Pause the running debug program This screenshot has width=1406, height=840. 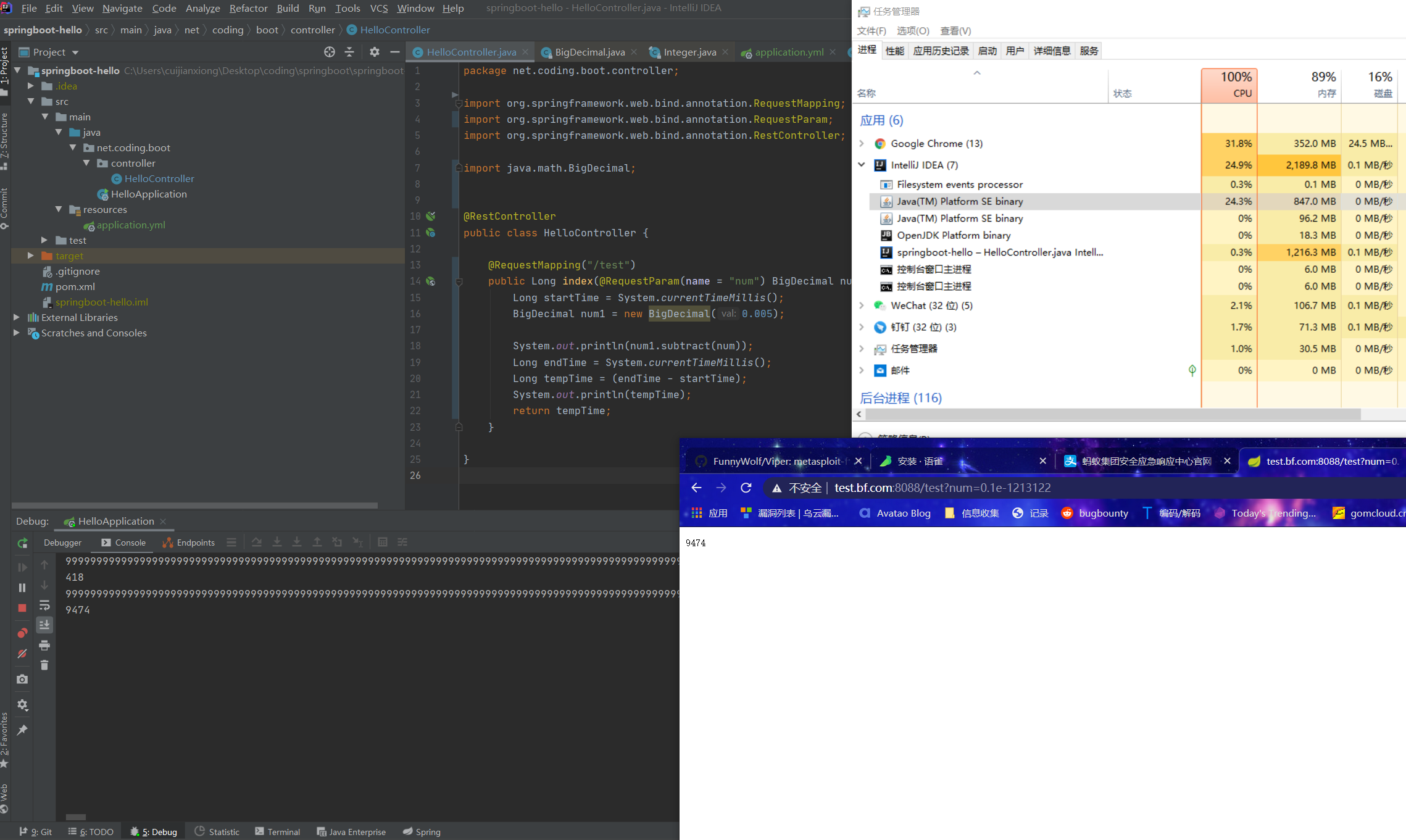(22, 588)
